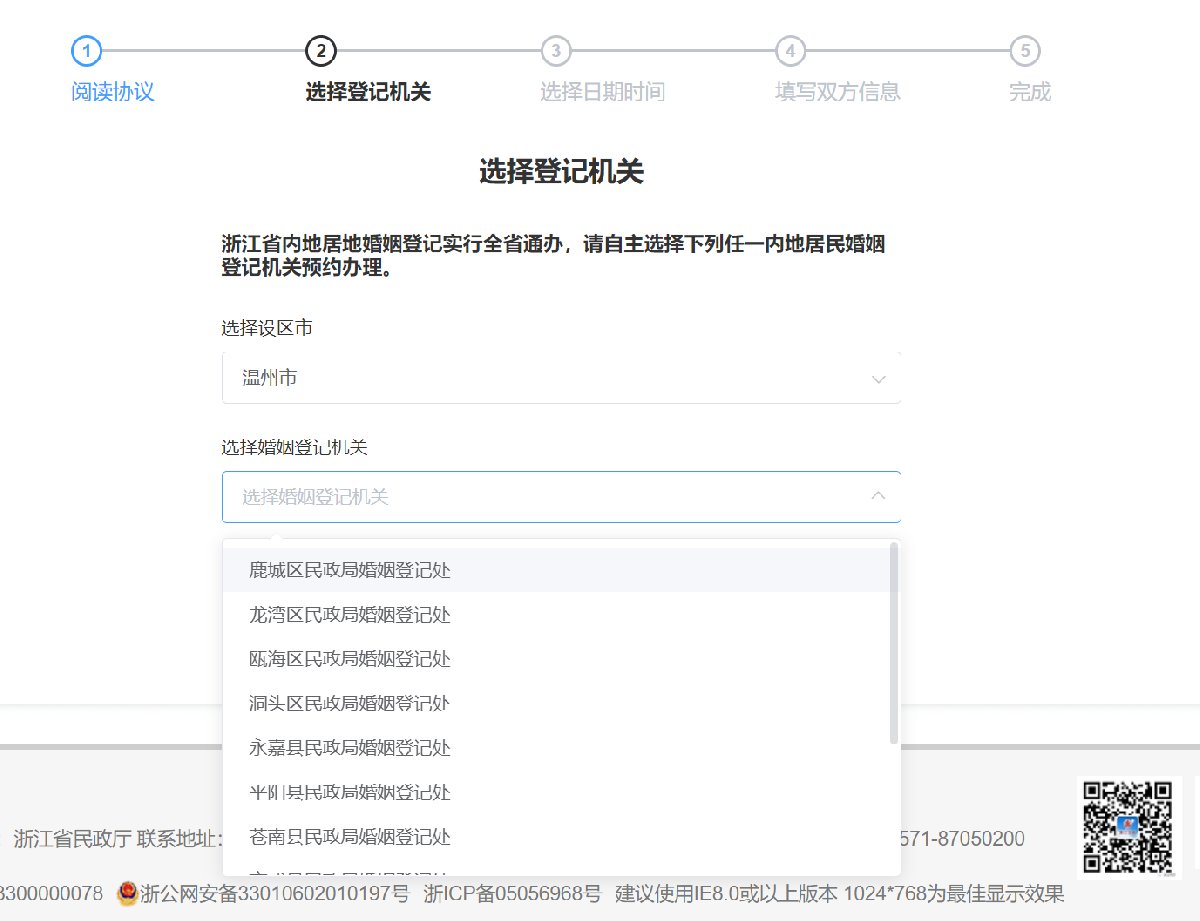This screenshot has height=921, width=1200.
Task: Click the registry dropdown list scrollbar
Action: click(x=893, y=643)
